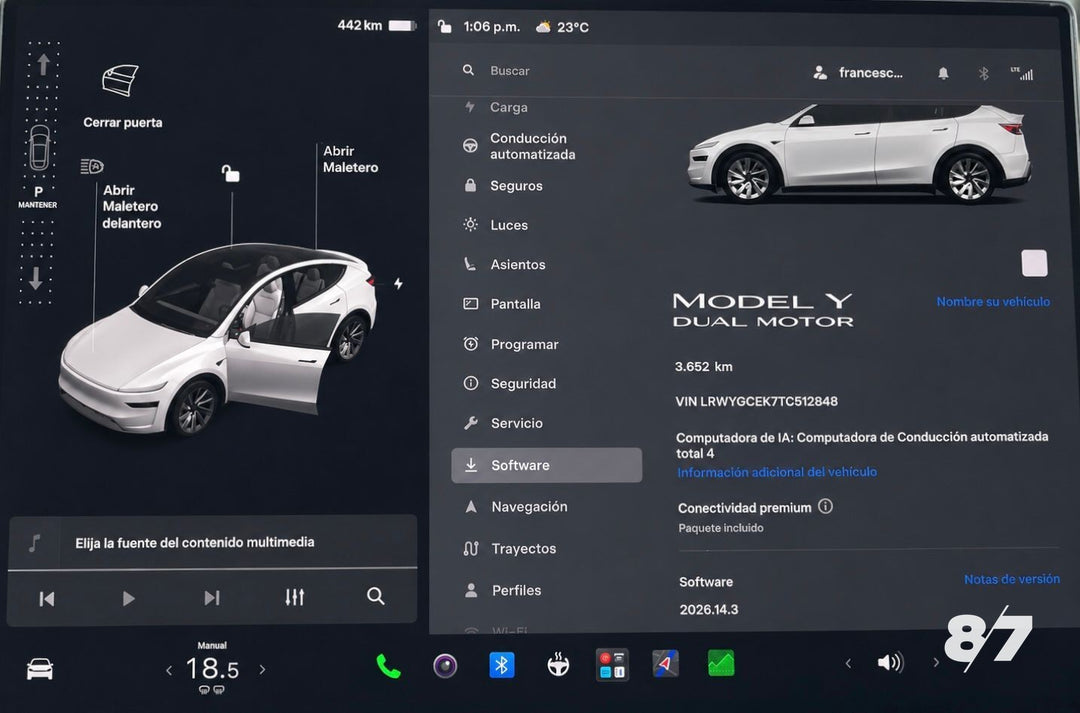1080x713 pixels.
Task: Lower volume with left chevron
Action: [849, 663]
